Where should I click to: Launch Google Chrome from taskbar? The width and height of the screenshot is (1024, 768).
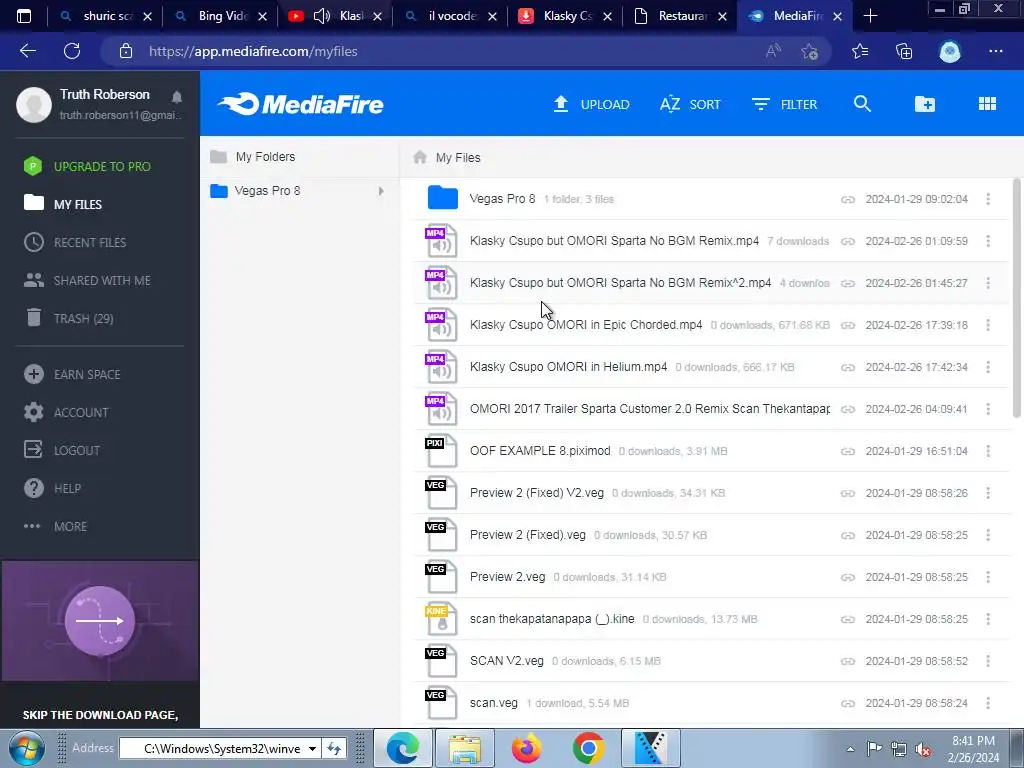pos(588,748)
